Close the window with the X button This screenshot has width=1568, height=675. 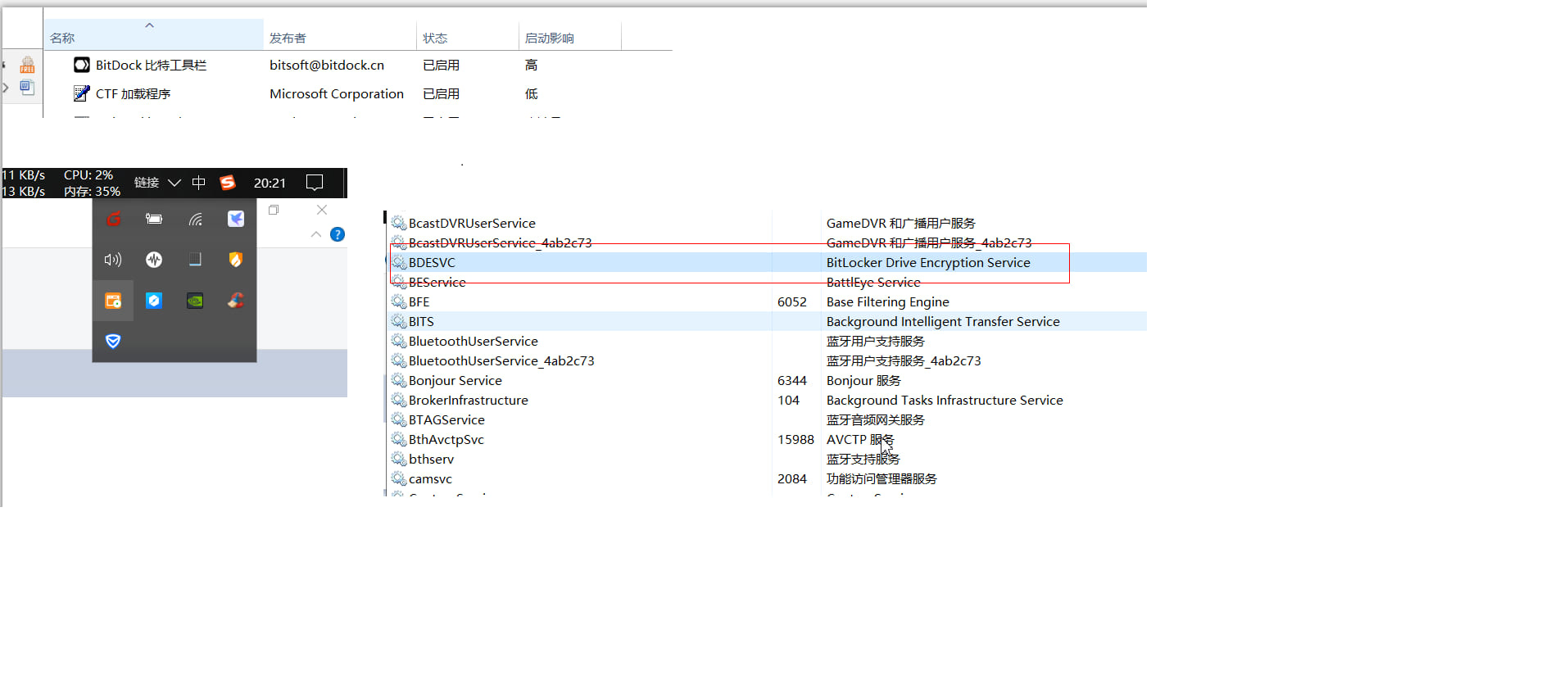tap(322, 210)
